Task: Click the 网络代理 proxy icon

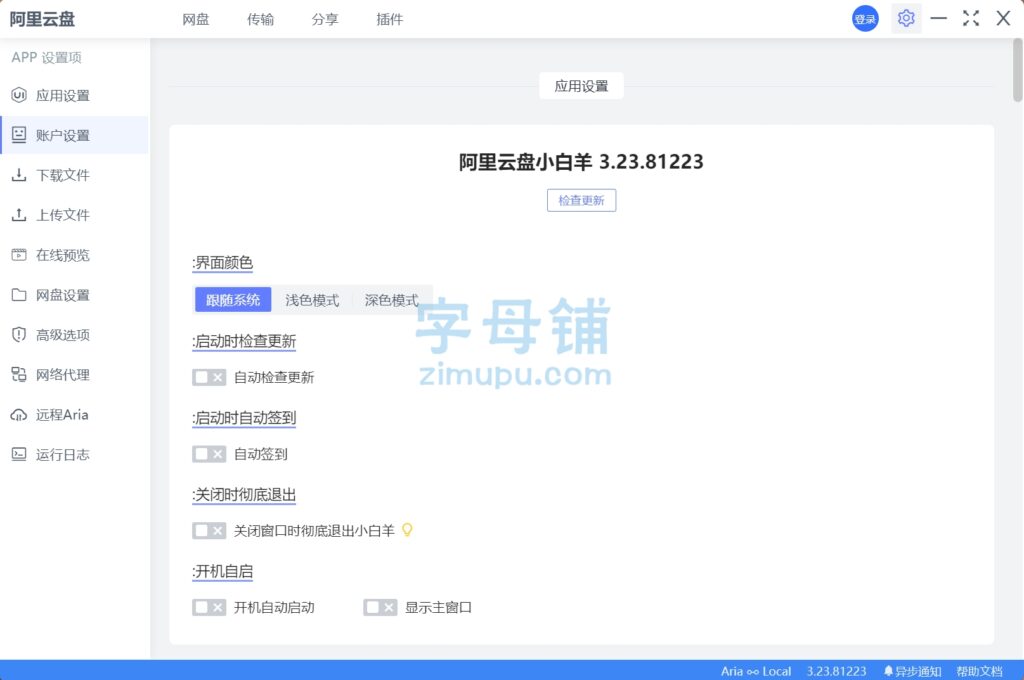Action: point(19,374)
